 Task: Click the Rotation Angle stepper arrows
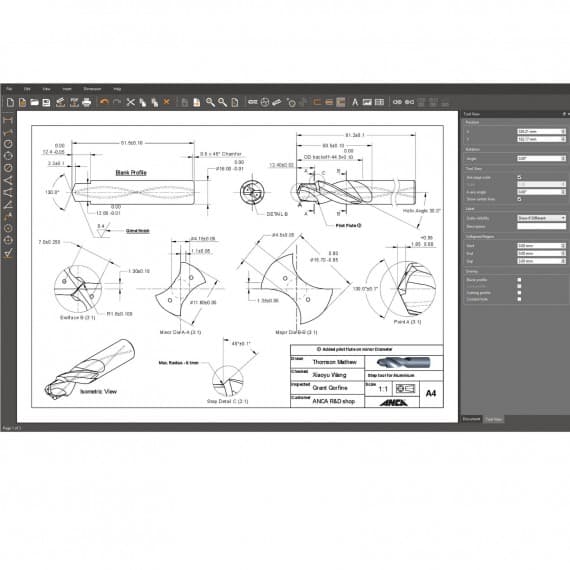[563, 158]
